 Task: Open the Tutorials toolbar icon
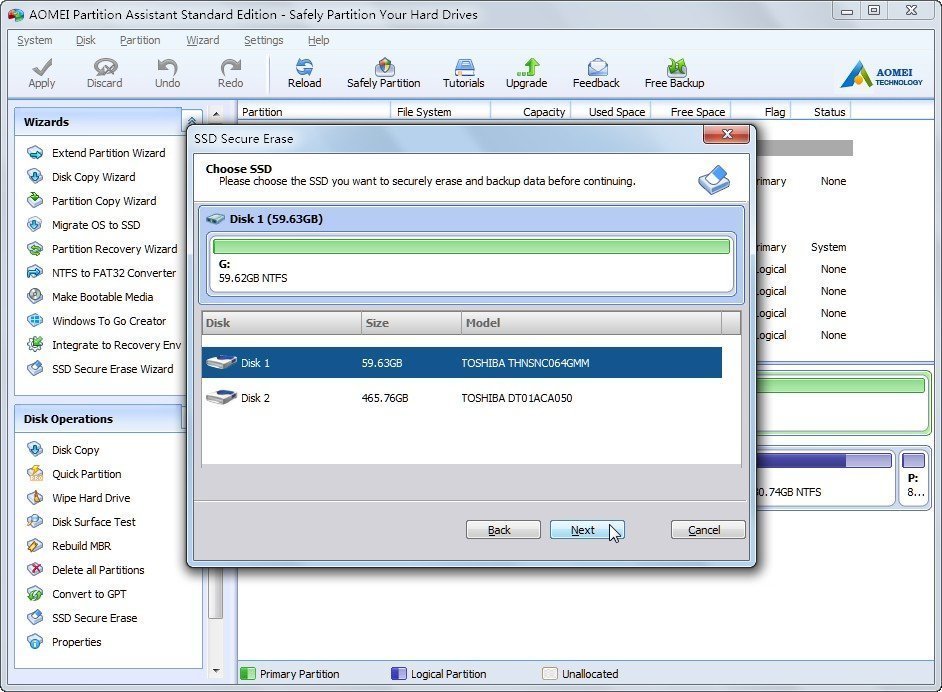click(464, 67)
